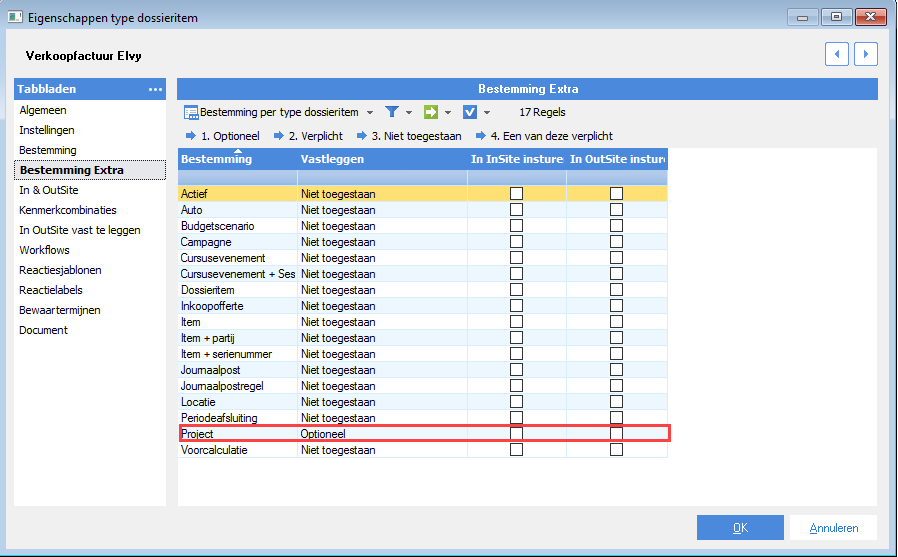Click the 17 Regels count label
Image resolution: width=898 pixels, height=557 pixels.
(x=542, y=112)
